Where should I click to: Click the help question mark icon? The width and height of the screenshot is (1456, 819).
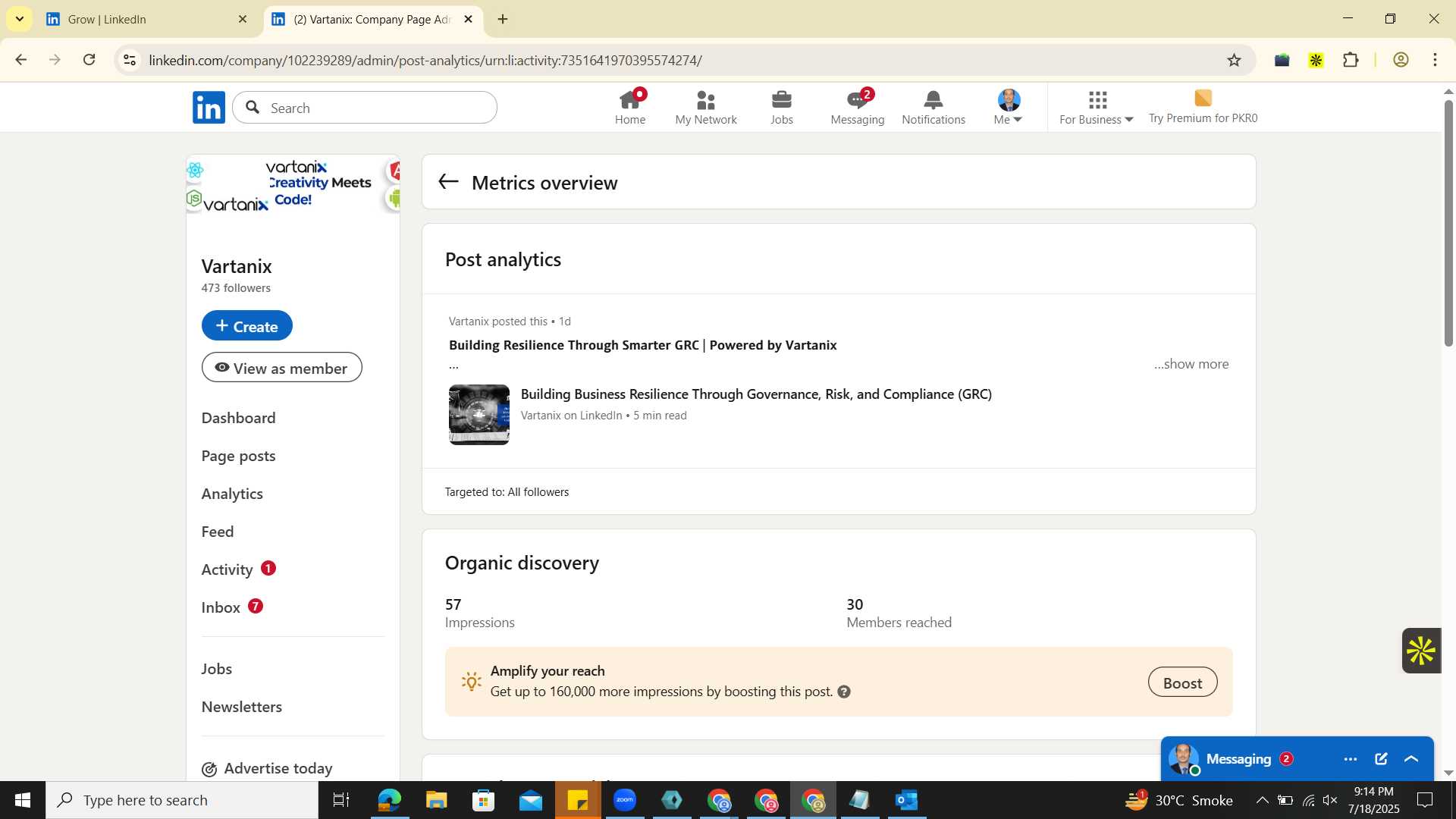[844, 692]
